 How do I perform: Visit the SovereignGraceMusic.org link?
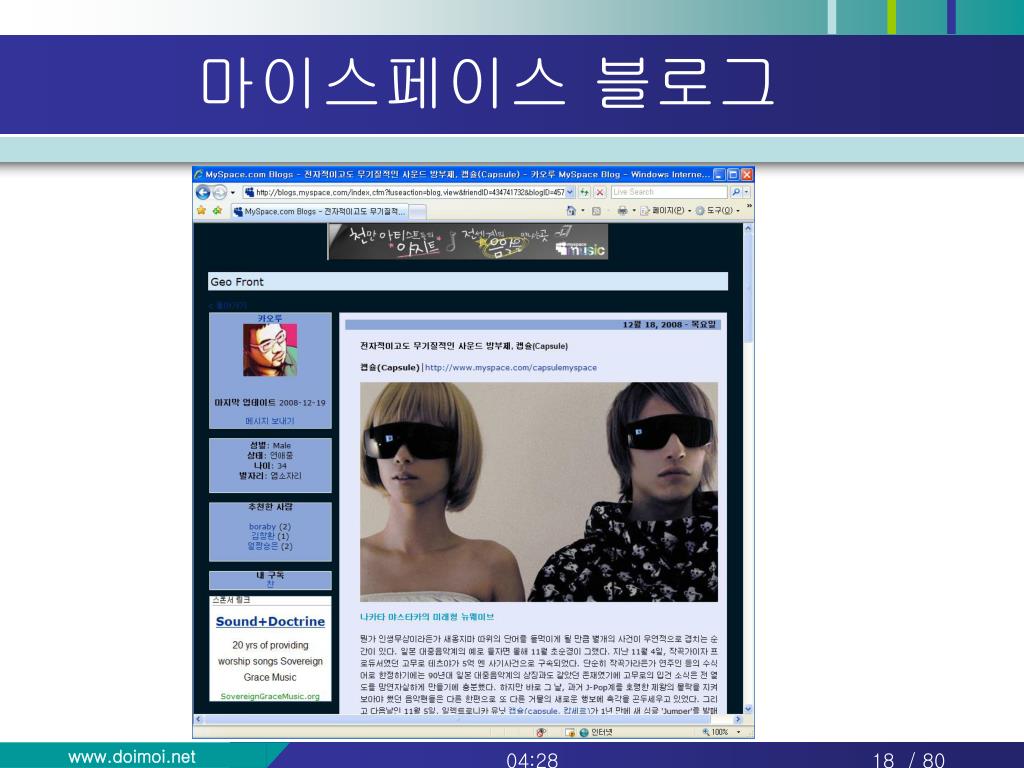point(270,696)
